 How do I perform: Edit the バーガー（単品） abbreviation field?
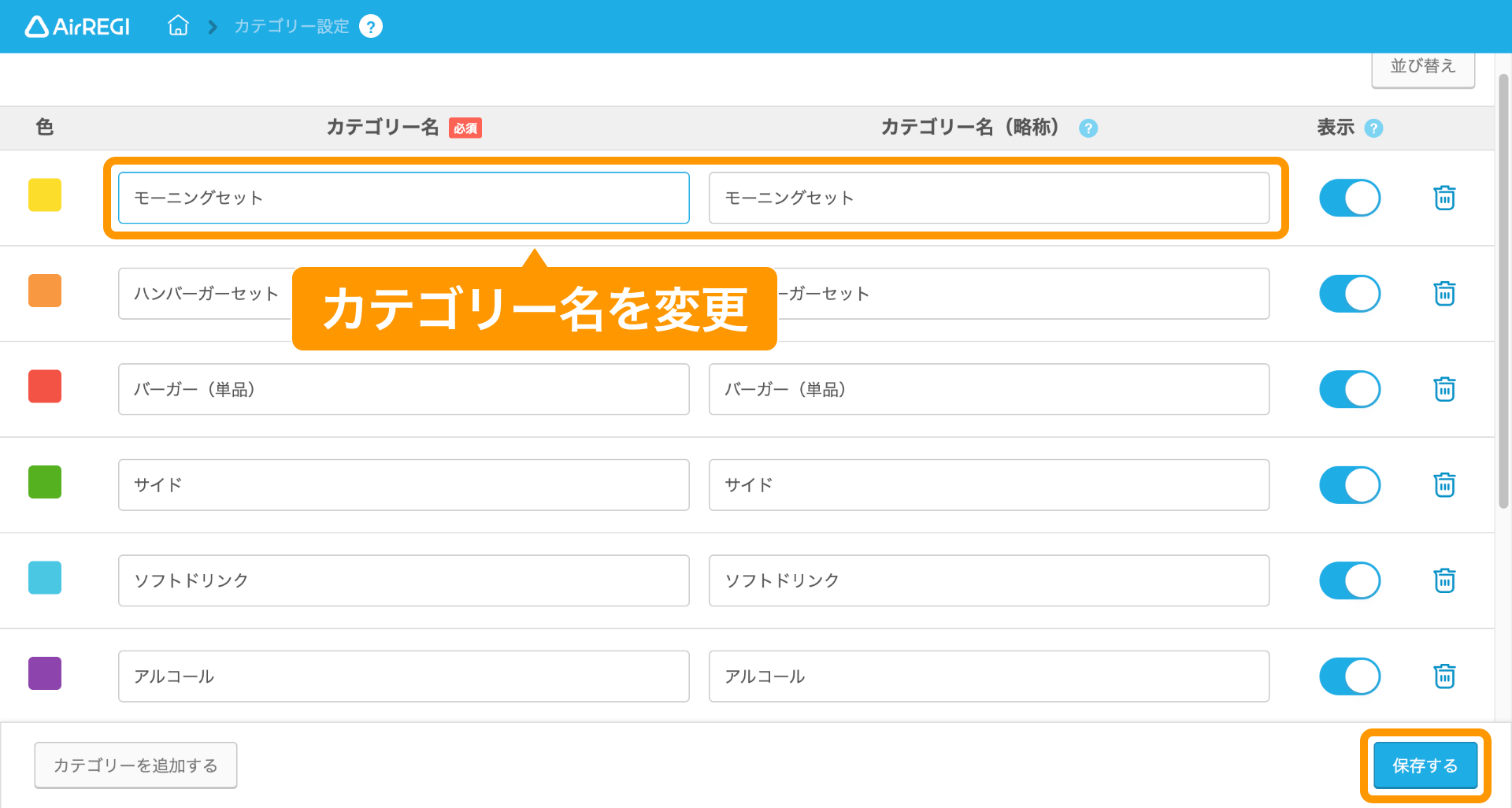989,389
